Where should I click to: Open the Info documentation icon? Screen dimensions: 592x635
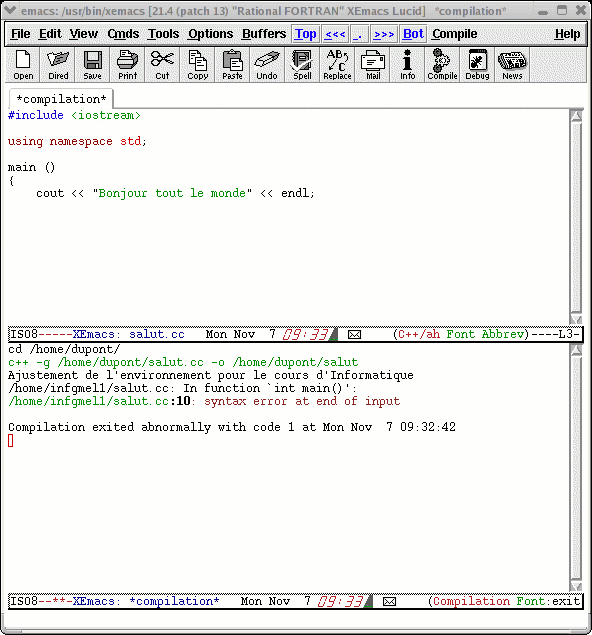[407, 65]
